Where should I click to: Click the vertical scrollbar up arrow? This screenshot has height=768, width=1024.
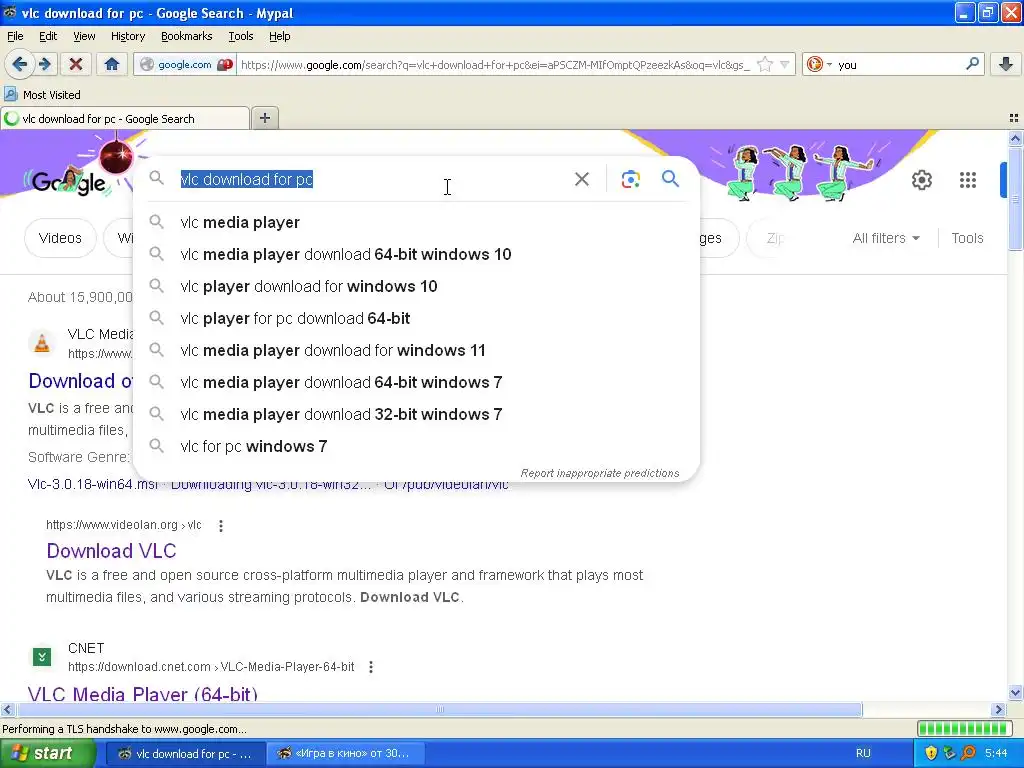[1015, 138]
